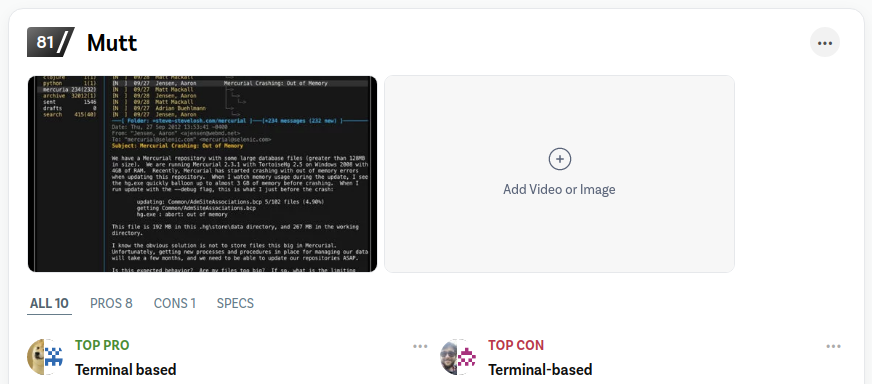
Task: Click the Top Con author avatar
Action: [459, 357]
